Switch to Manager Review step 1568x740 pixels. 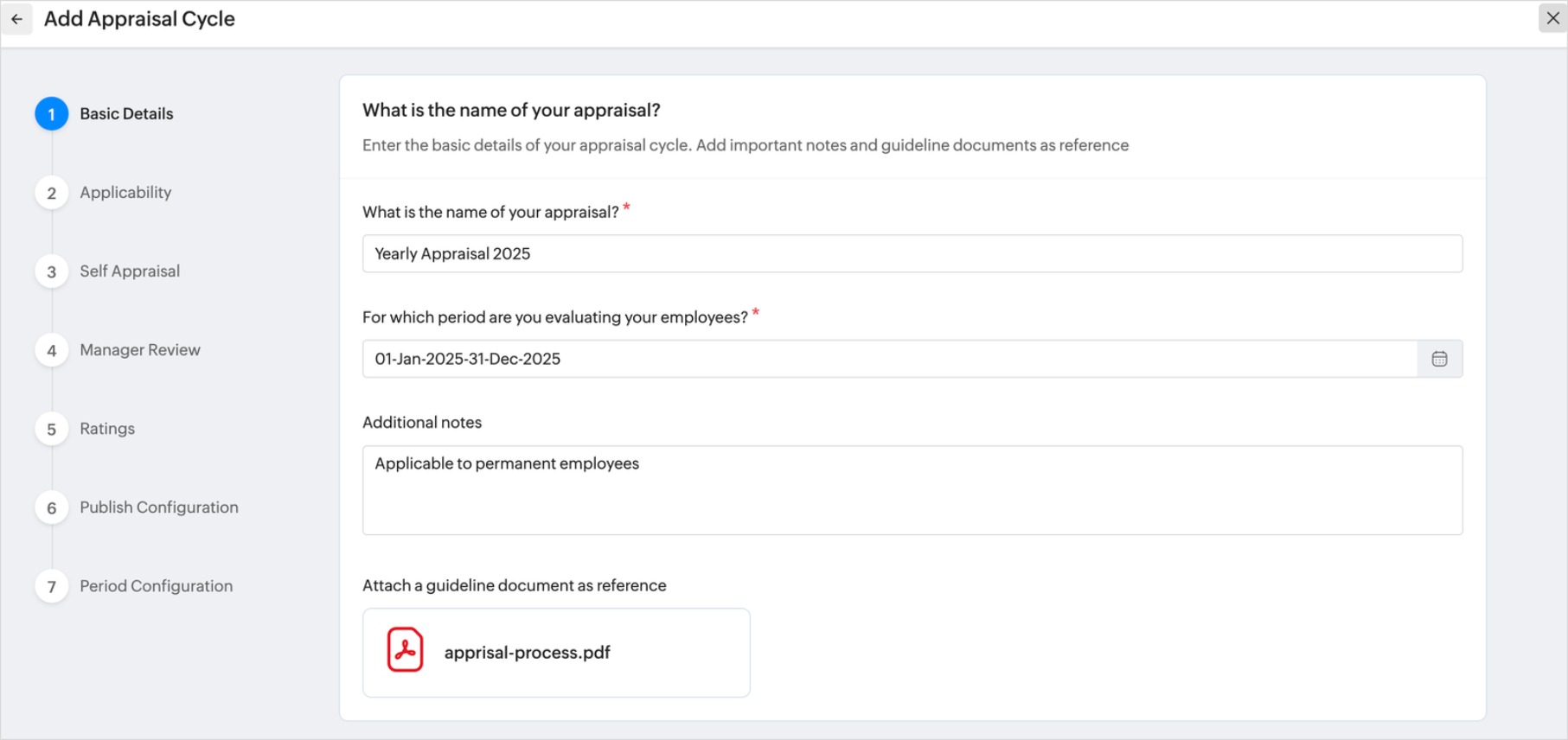[140, 350]
